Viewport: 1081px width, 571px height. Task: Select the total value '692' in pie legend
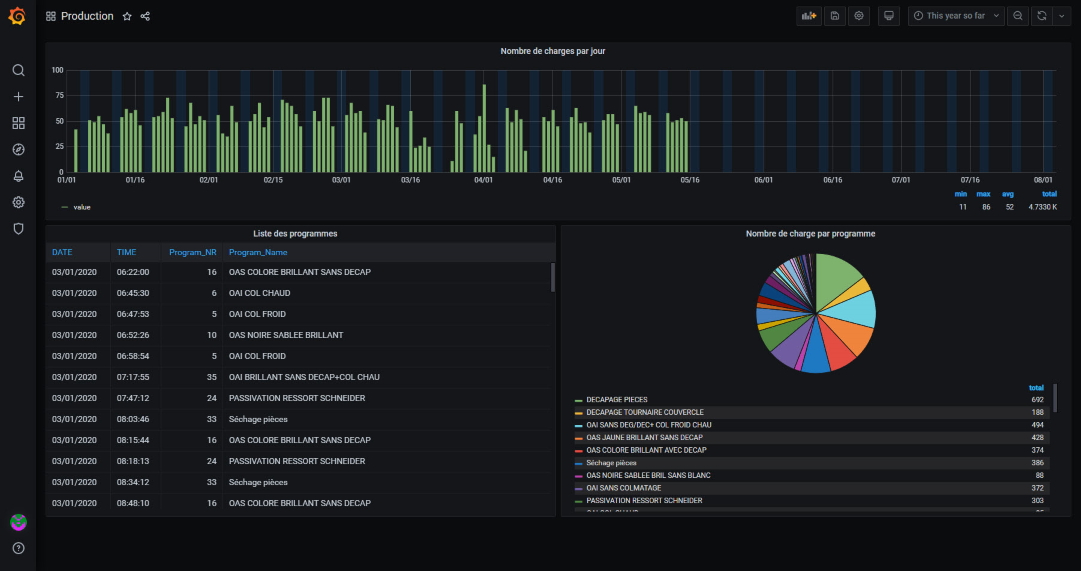click(1037, 400)
